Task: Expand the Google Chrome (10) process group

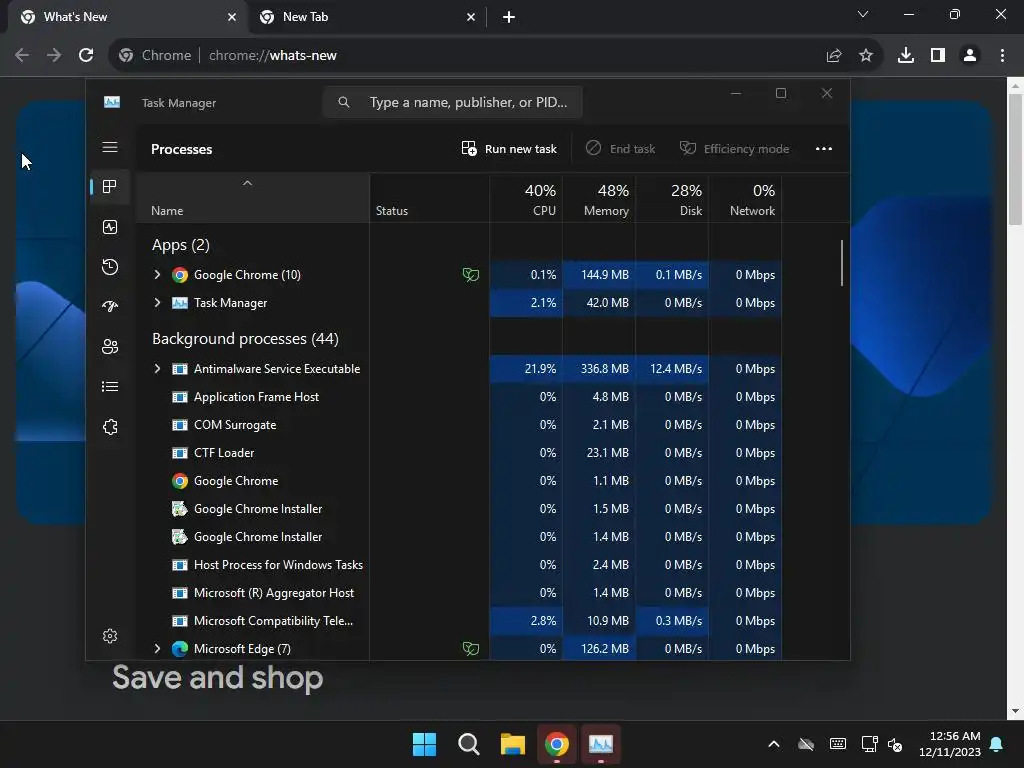Action: tap(157, 275)
